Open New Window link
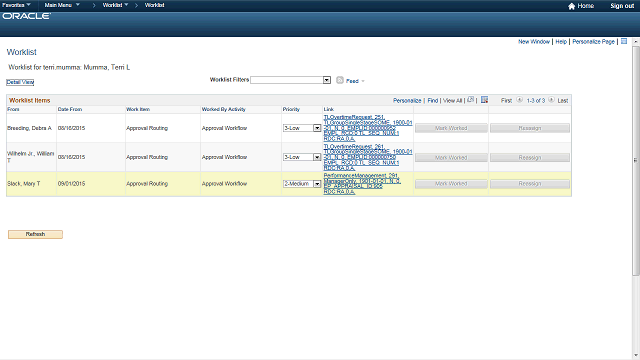 [x=534, y=42]
